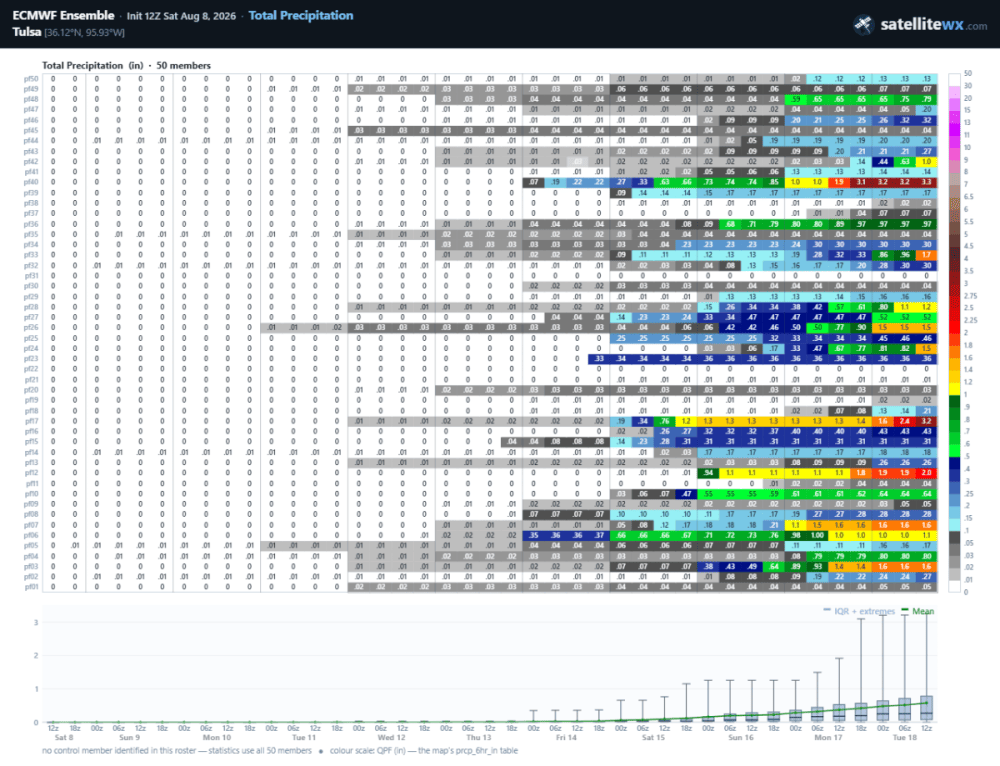Click the 3.3 cell in row pf40

927,182
